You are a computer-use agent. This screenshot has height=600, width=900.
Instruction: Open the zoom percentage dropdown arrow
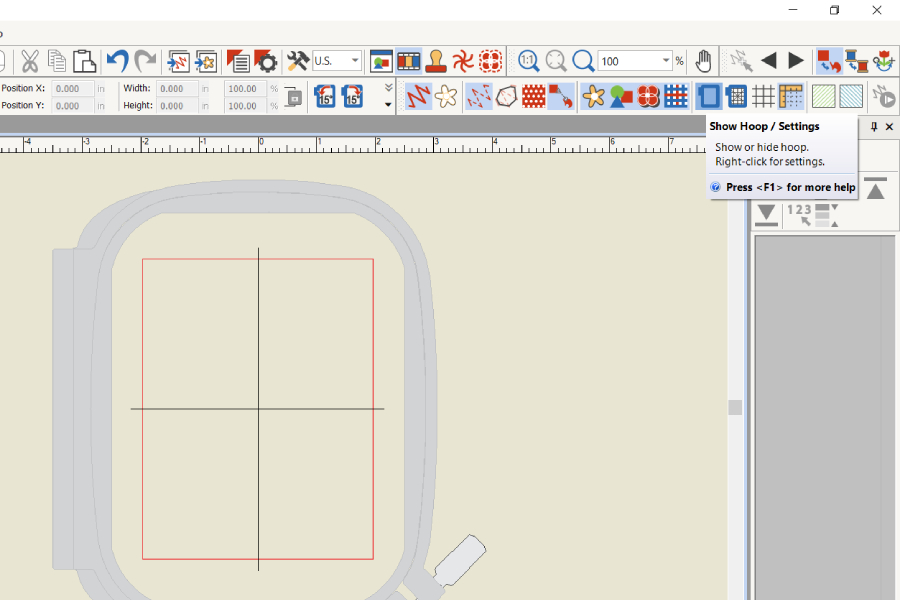pyautogui.click(x=666, y=61)
